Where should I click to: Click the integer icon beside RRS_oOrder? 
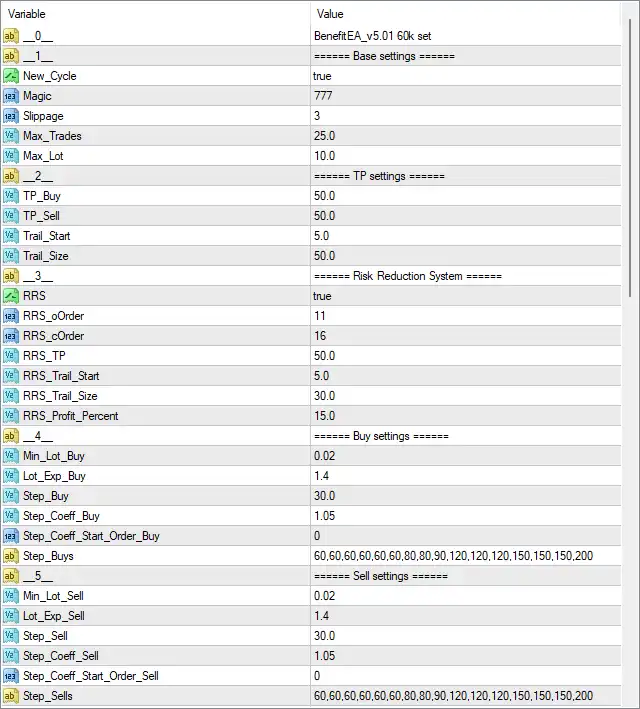(x=11, y=316)
